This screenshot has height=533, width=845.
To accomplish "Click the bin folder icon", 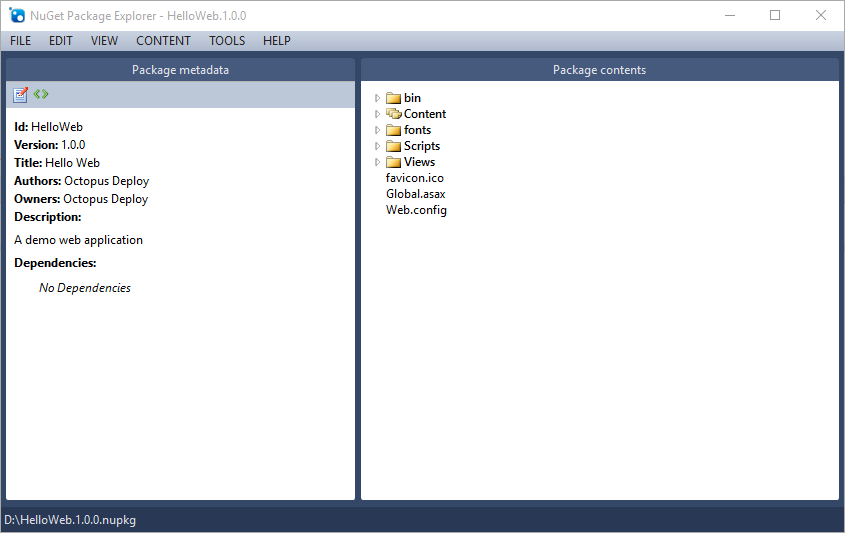I will (x=394, y=98).
